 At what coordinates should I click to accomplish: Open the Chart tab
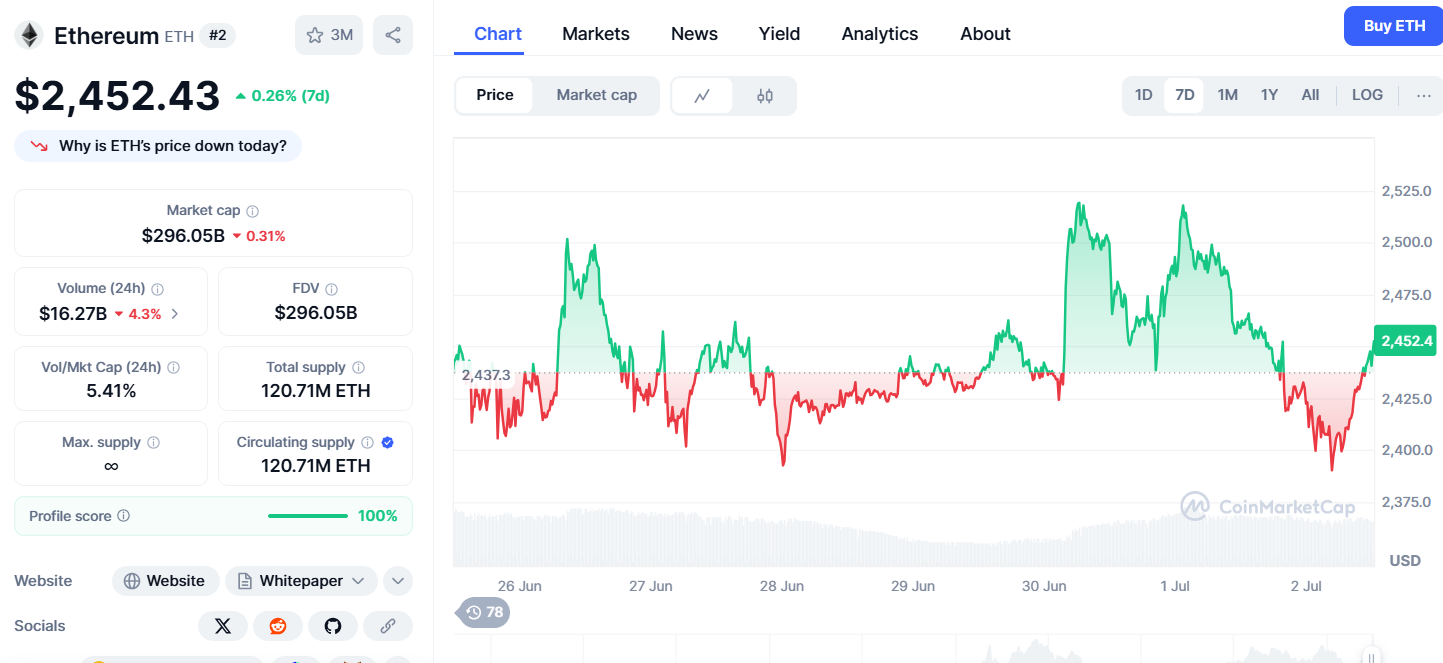498,34
